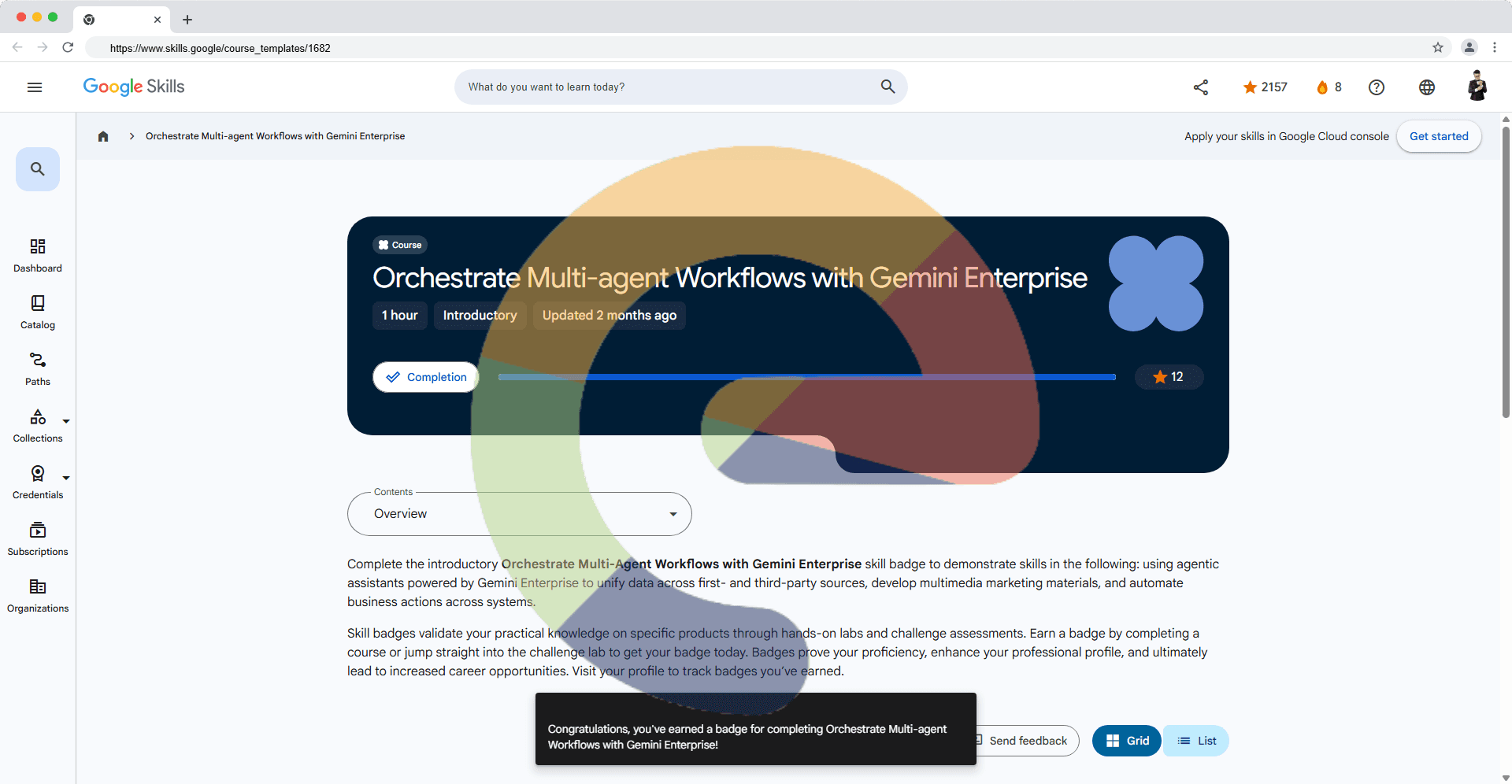
Task: Open the Chrome three-dot menu
Action: click(x=1495, y=47)
